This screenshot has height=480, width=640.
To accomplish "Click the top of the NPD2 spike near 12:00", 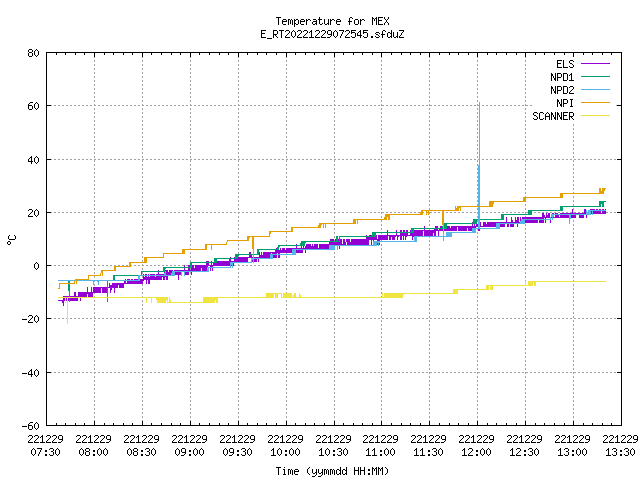I will tap(479, 104).
